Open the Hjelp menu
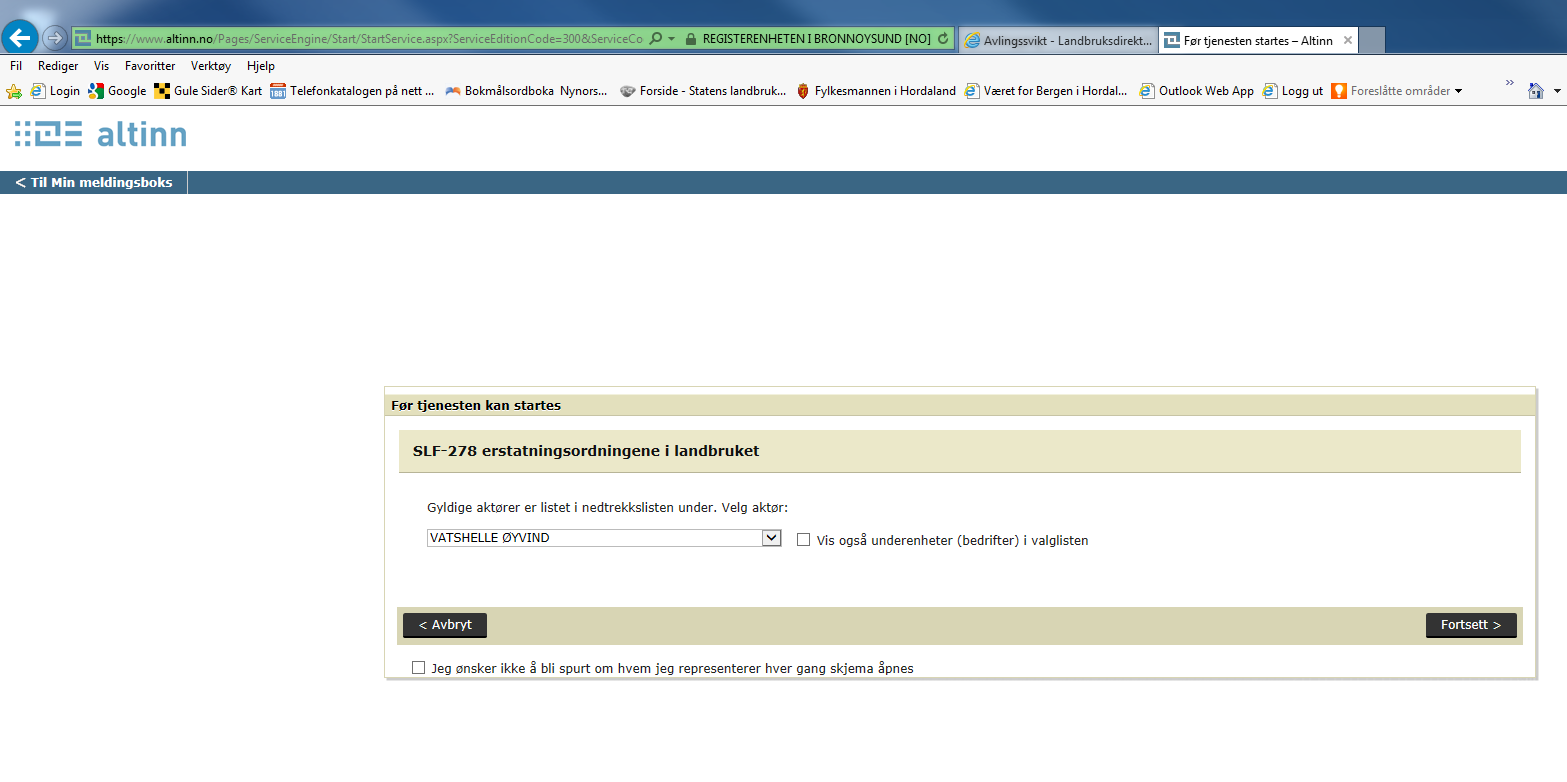Viewport: 1567px width, 782px height. click(x=260, y=65)
